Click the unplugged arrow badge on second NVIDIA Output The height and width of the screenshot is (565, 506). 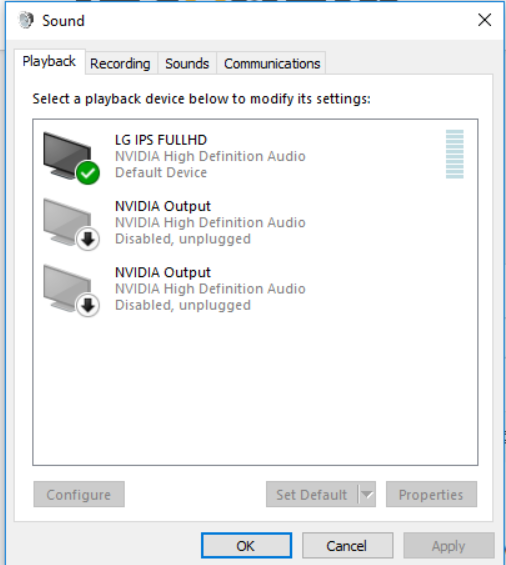tap(88, 306)
